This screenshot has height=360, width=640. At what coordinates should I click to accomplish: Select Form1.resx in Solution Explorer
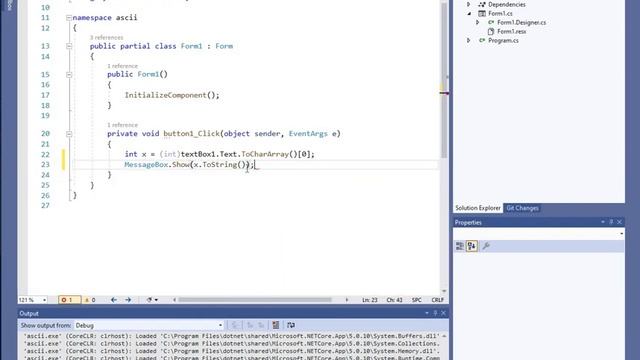[x=511, y=31]
